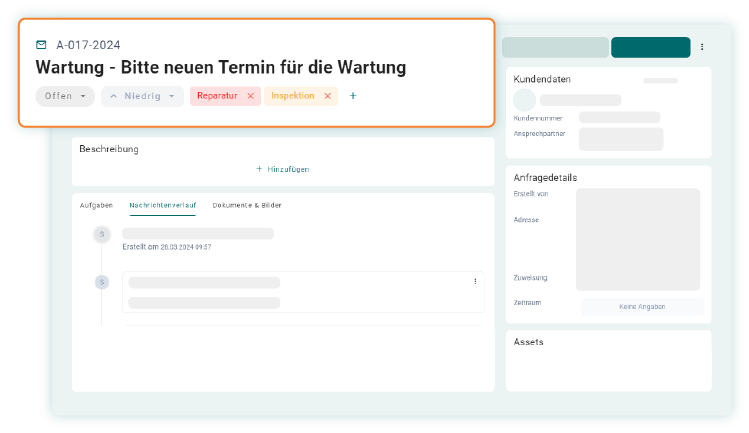Open the three-dot menu on the message card
This screenshot has width=749, height=433.
click(475, 282)
